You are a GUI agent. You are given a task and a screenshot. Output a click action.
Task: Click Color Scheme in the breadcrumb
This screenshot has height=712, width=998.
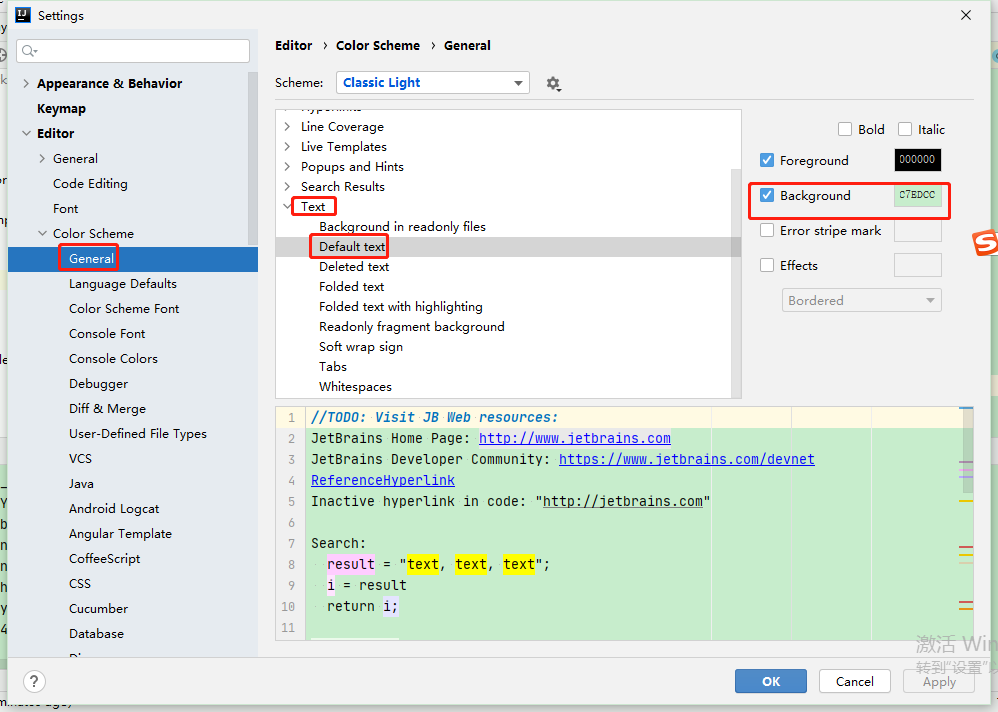pyautogui.click(x=378, y=45)
